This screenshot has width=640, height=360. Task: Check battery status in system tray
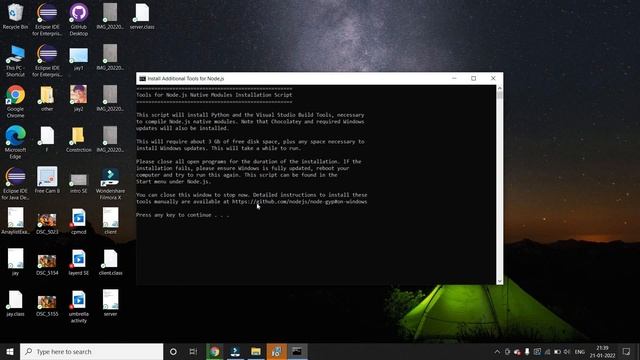click(557, 351)
